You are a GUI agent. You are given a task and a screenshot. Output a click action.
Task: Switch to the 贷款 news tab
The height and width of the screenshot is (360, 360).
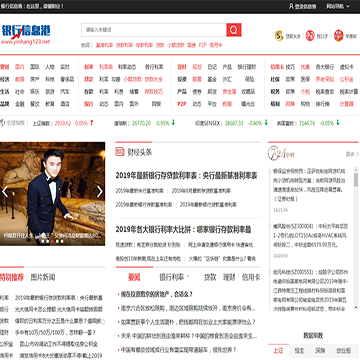(210, 277)
